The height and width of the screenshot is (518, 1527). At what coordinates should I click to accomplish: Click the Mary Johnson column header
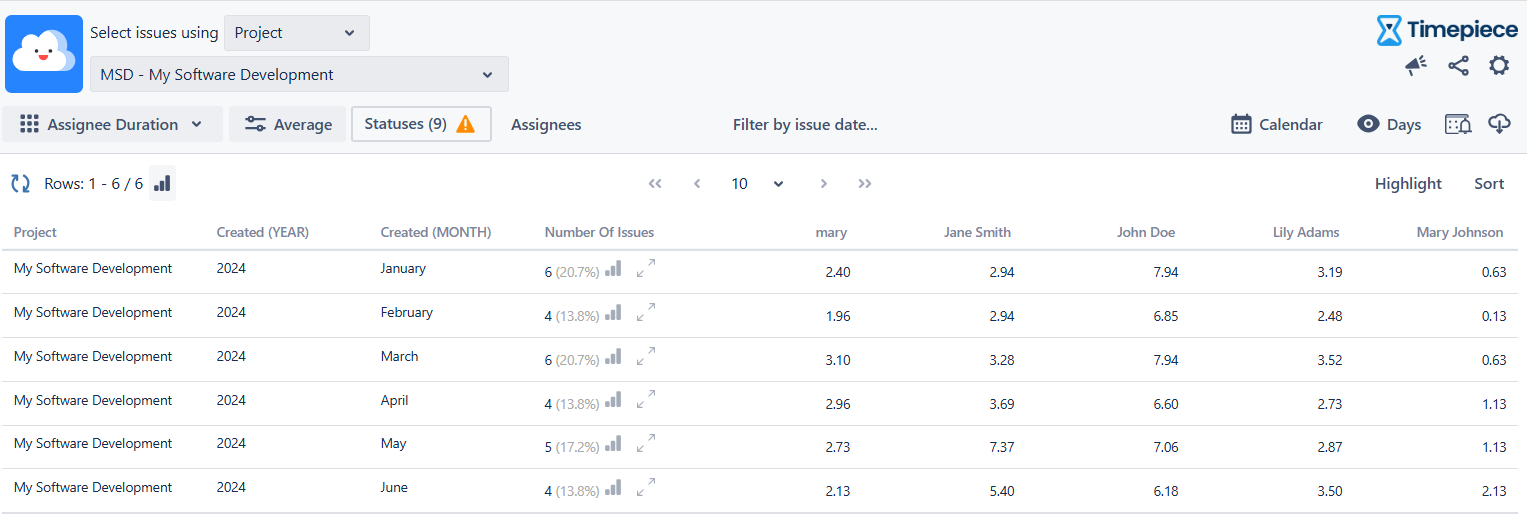point(1460,232)
